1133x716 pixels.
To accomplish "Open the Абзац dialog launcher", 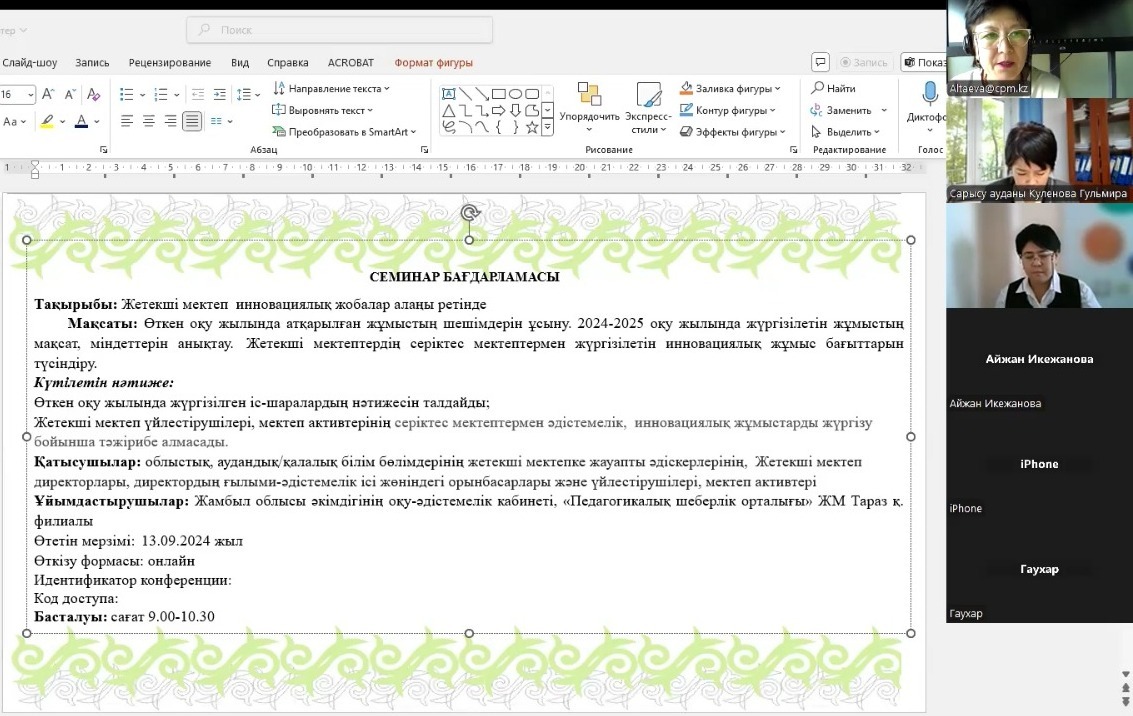I will [424, 150].
